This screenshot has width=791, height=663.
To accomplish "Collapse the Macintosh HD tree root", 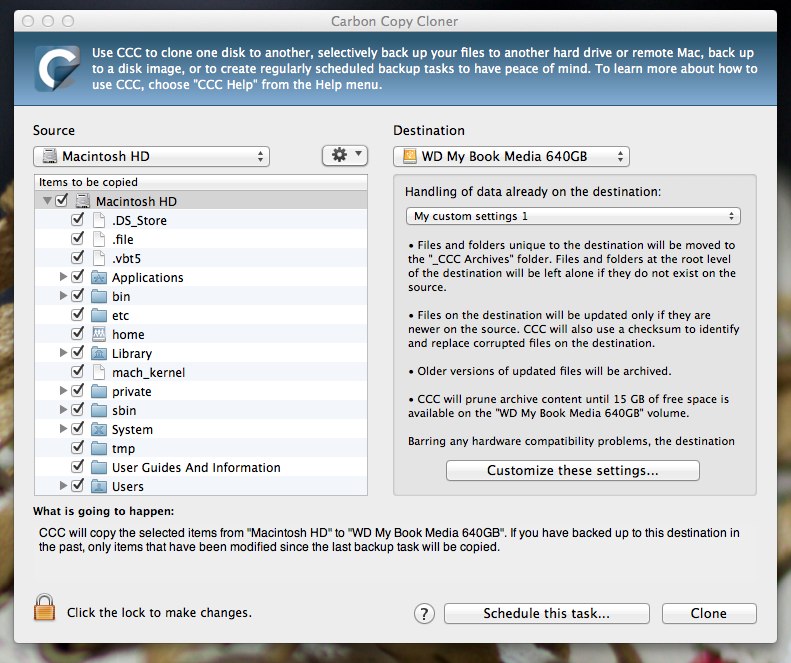I will (x=47, y=201).
